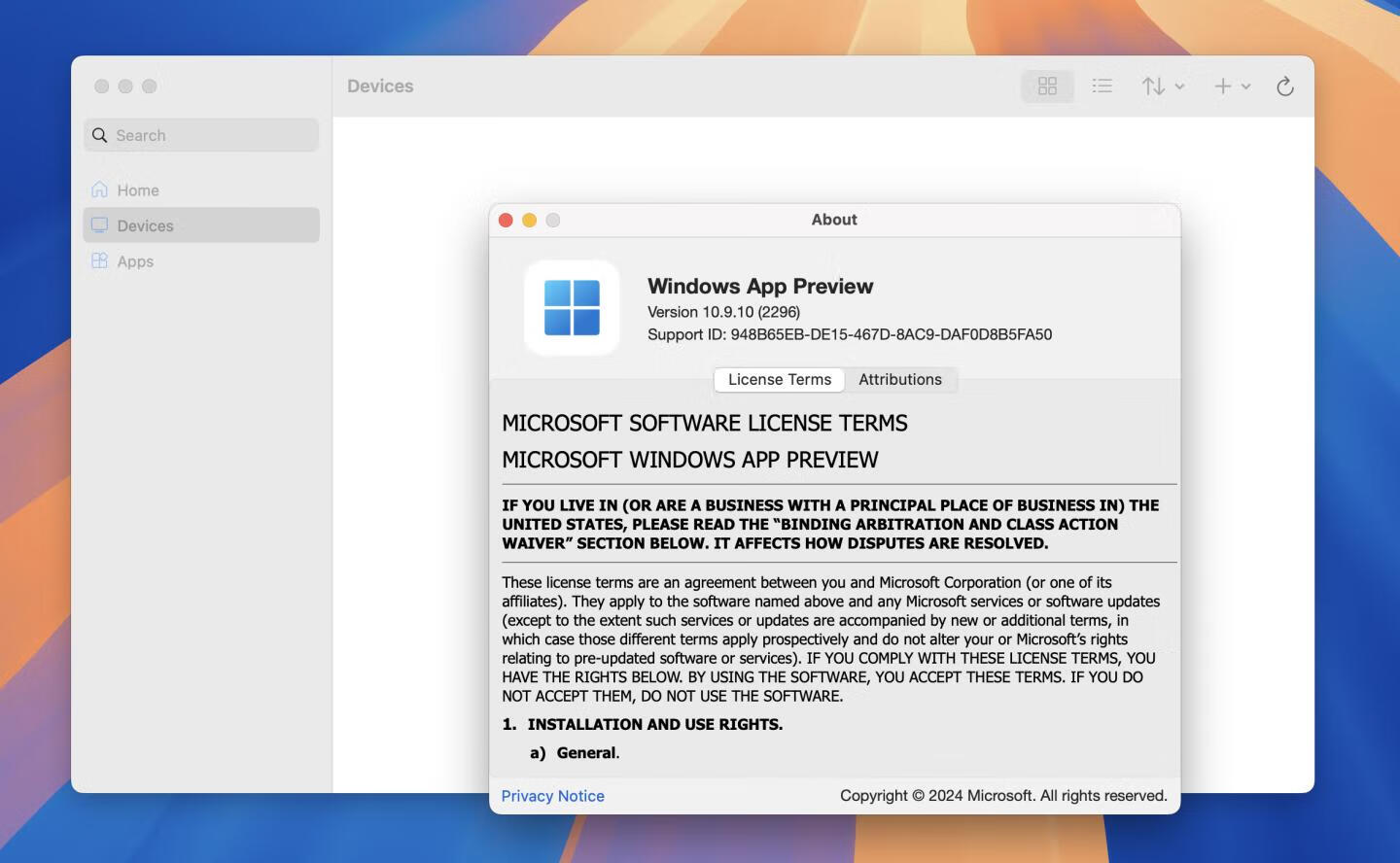Click the Search field in sidebar
1400x863 pixels.
click(201, 135)
